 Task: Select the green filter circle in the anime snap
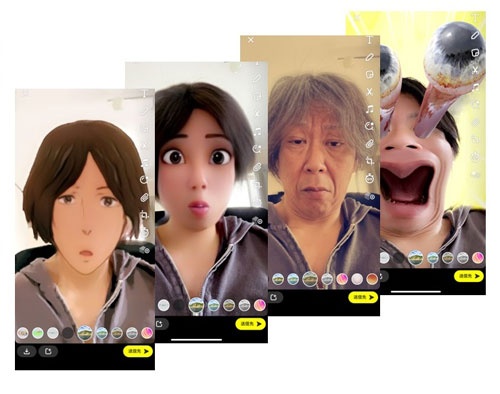tap(38, 333)
